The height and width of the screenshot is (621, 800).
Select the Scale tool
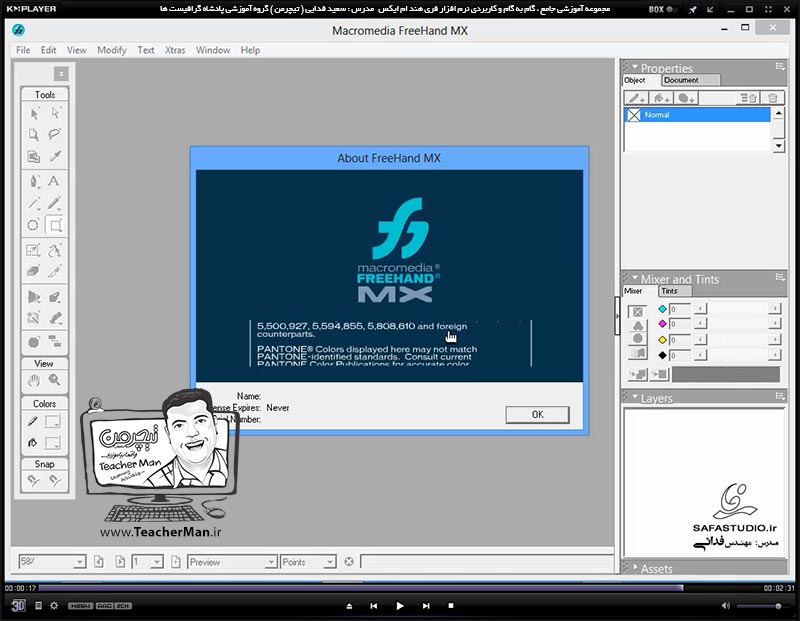click(33, 250)
